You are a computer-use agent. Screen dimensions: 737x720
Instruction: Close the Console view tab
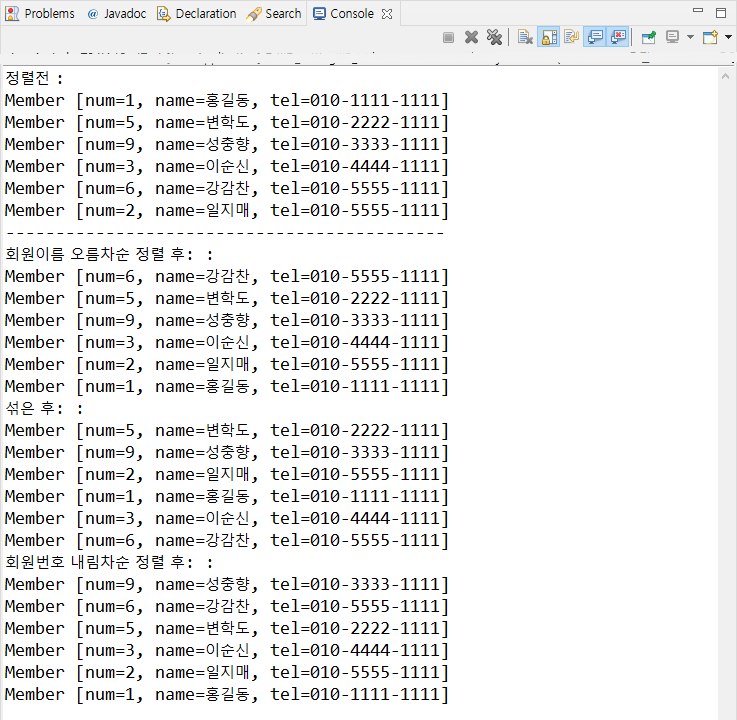(x=387, y=14)
